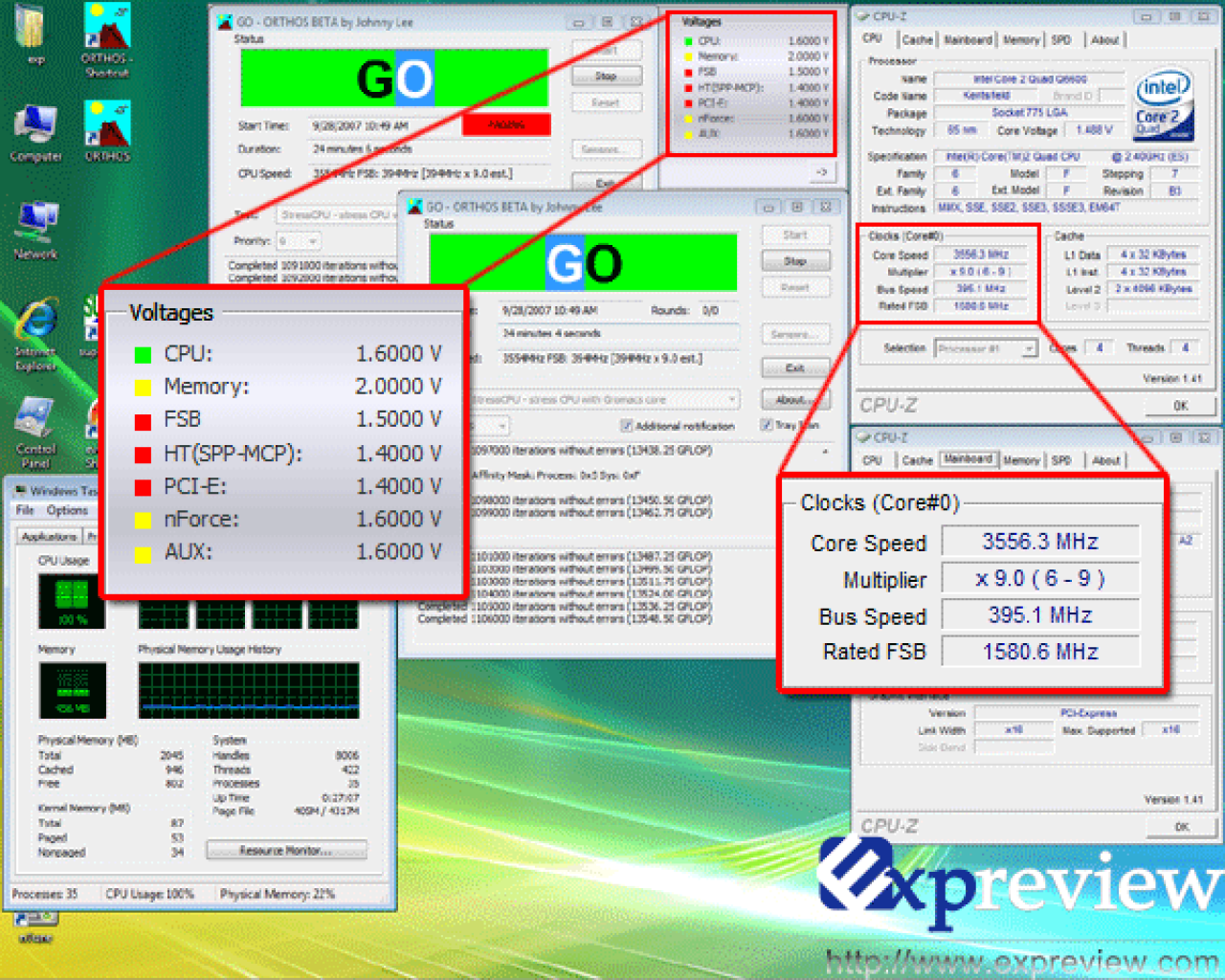Select the '1.488 V' Core Voltage value in CPU-Z
This screenshot has width=1225, height=980.
point(1094,130)
